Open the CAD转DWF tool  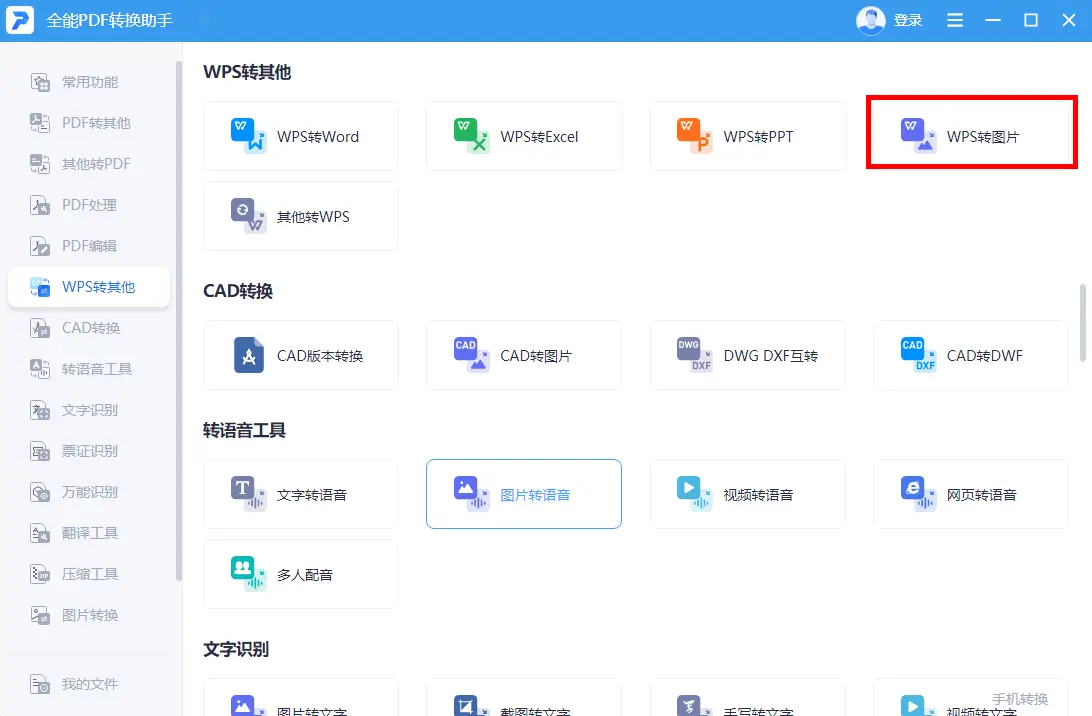(x=971, y=355)
